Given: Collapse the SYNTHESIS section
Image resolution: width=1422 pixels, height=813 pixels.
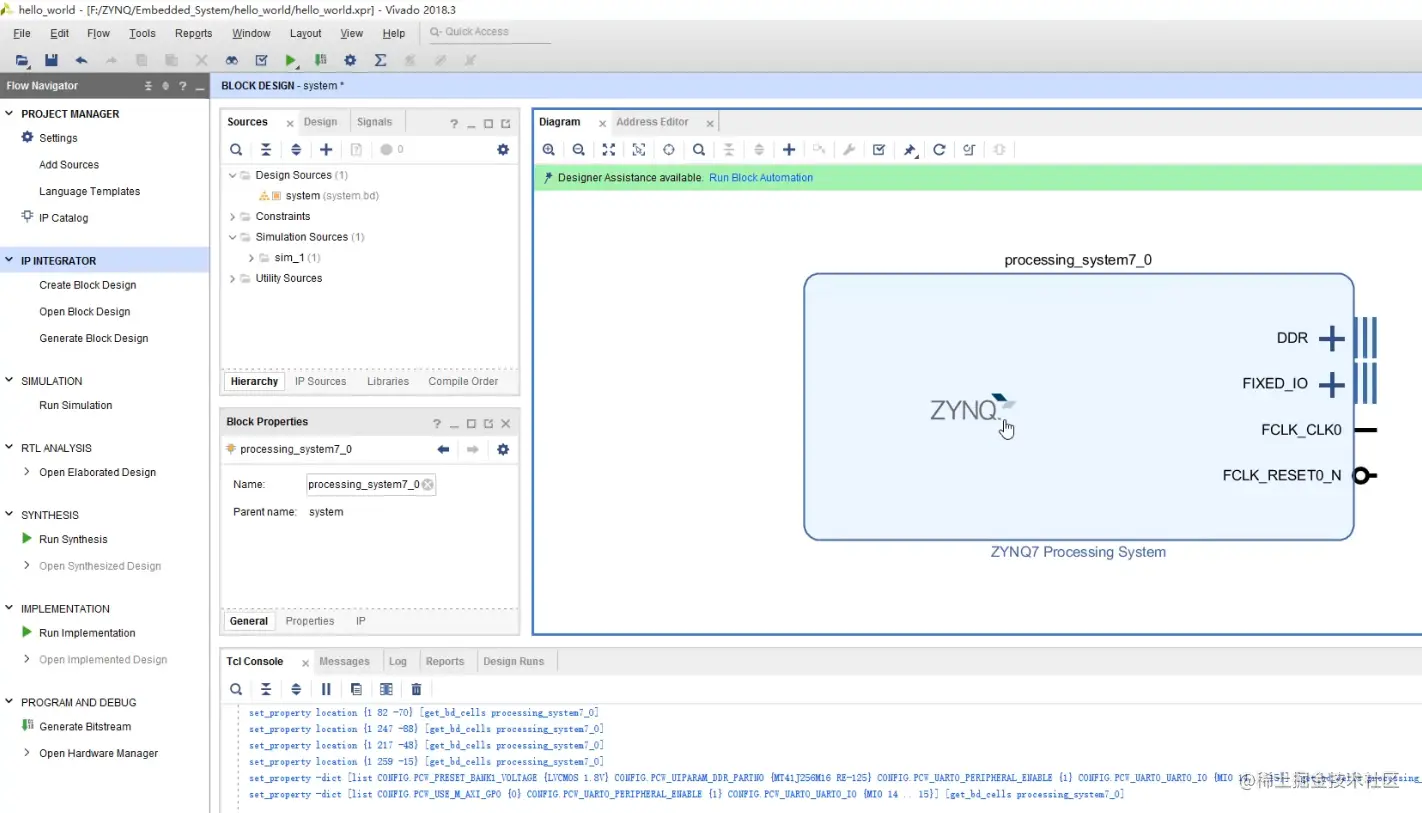Looking at the screenshot, I should pyautogui.click(x=10, y=515).
